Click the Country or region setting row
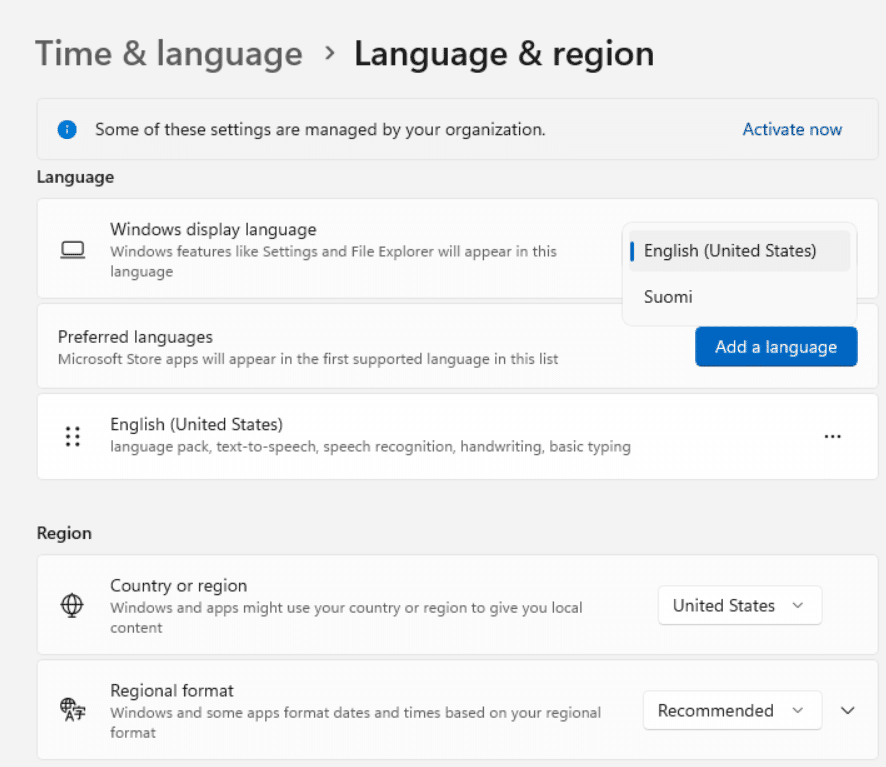 458,605
